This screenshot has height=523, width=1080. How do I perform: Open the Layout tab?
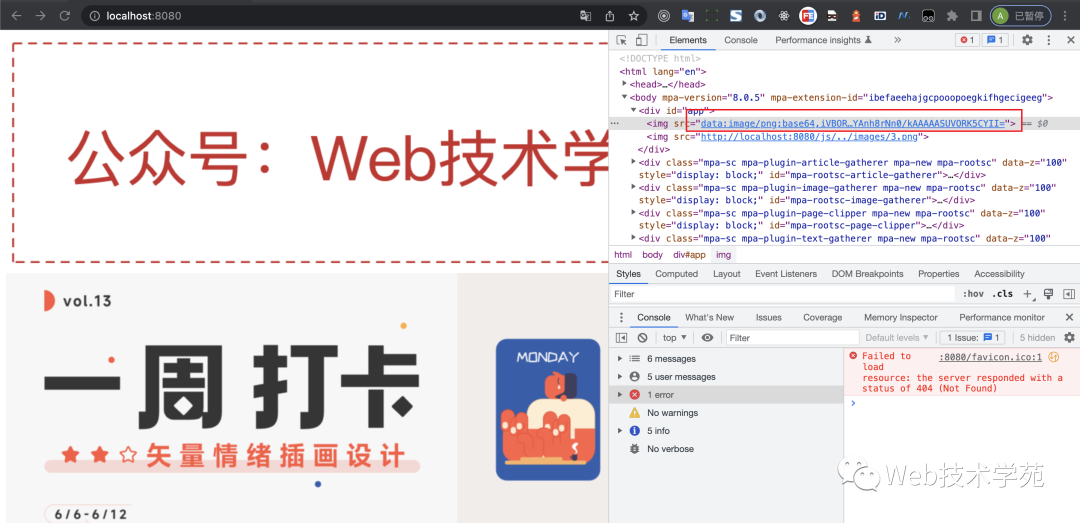point(727,274)
